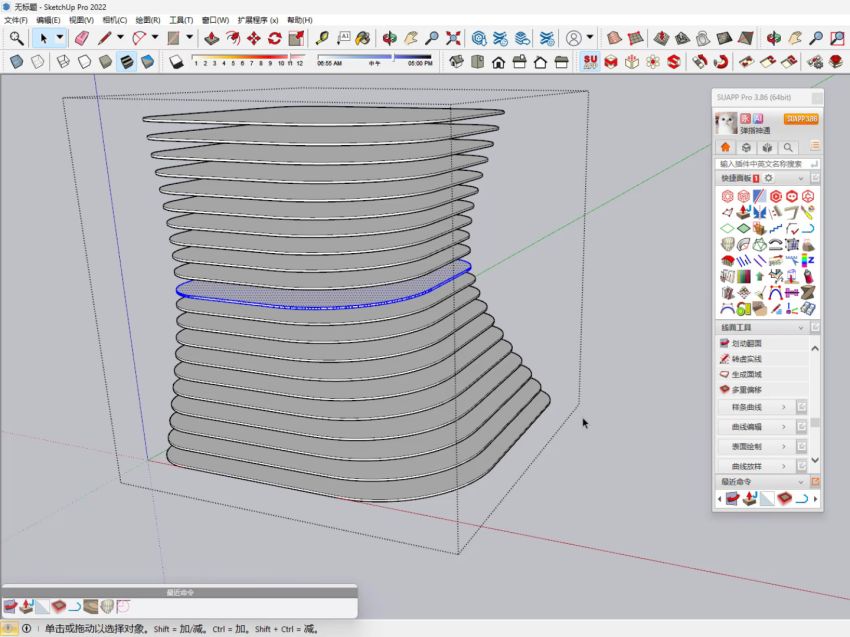The height and width of the screenshot is (637, 850).
Task: Choose the Arc drawing tool
Action: pyautogui.click(x=139, y=38)
